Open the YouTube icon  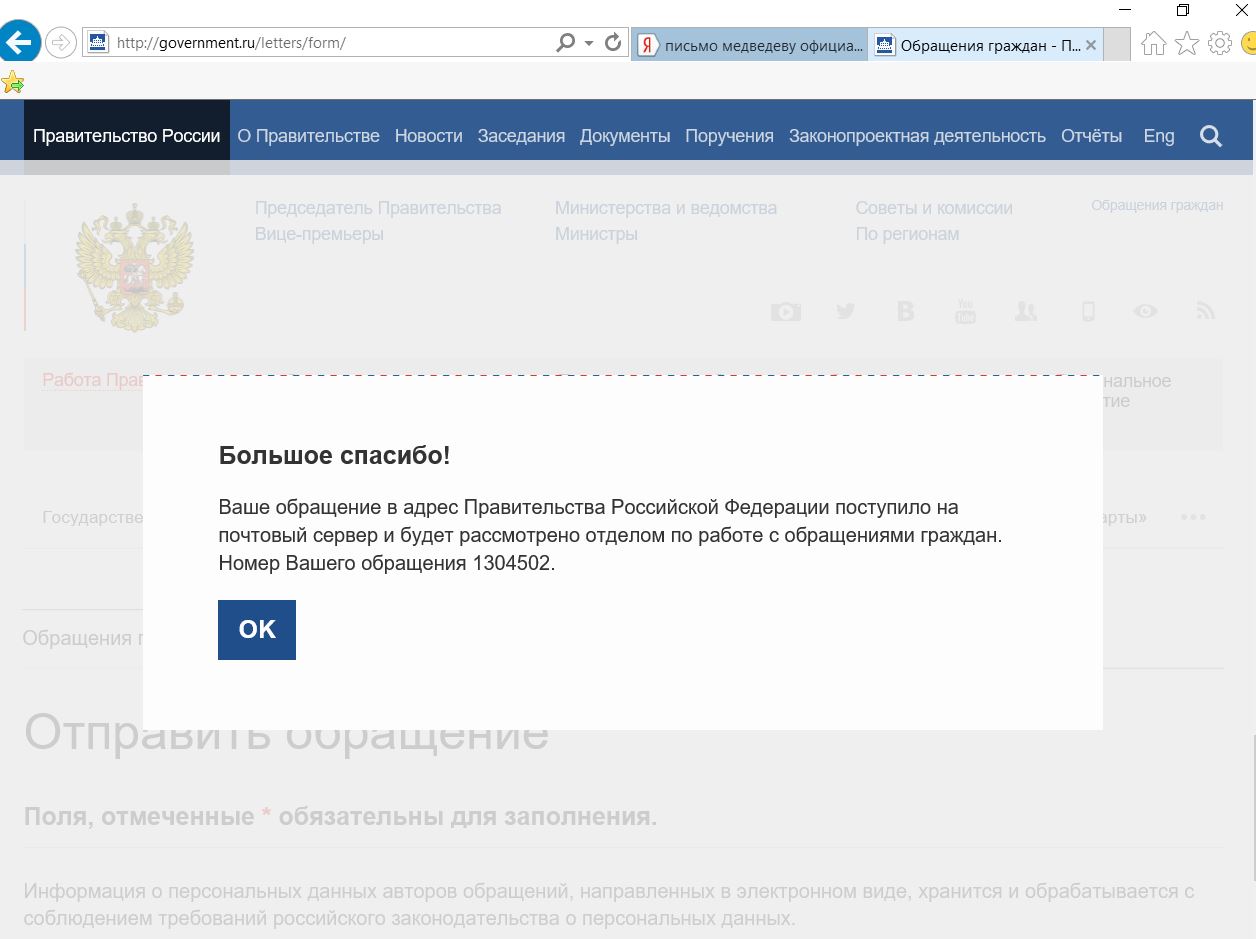(965, 311)
